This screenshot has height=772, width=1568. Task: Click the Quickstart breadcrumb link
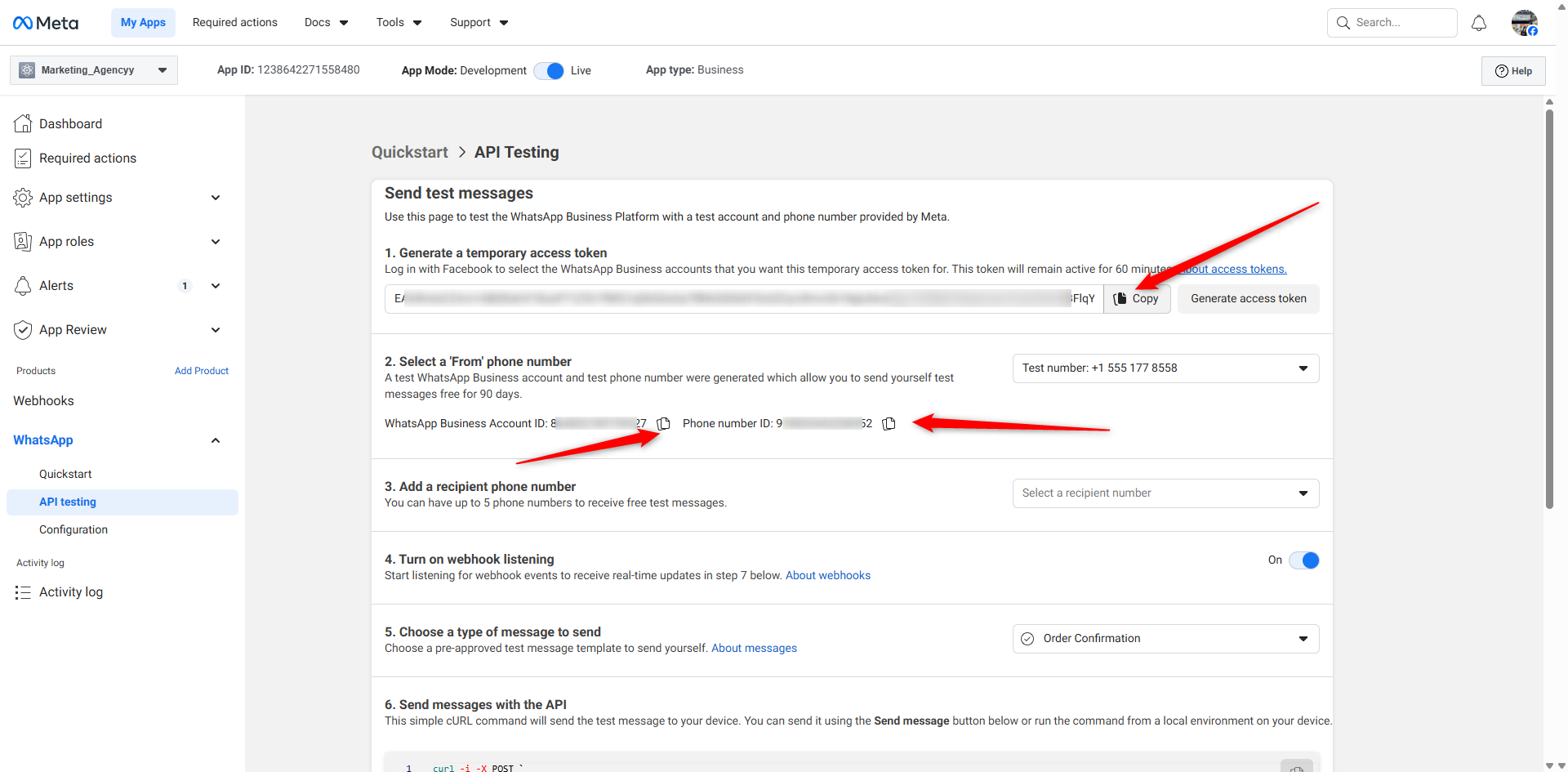[410, 153]
